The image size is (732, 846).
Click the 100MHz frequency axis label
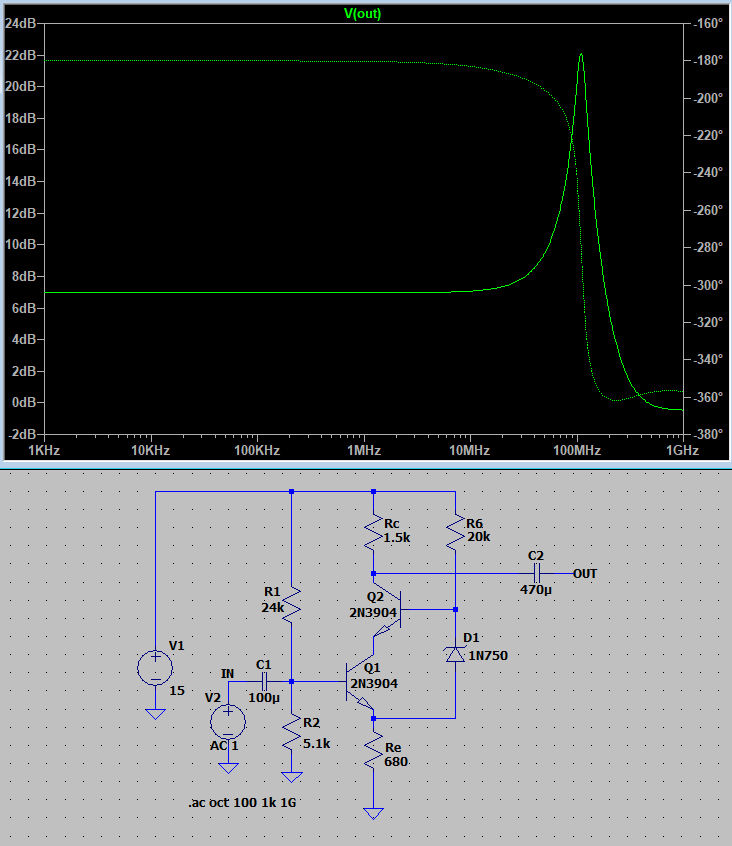(576, 451)
